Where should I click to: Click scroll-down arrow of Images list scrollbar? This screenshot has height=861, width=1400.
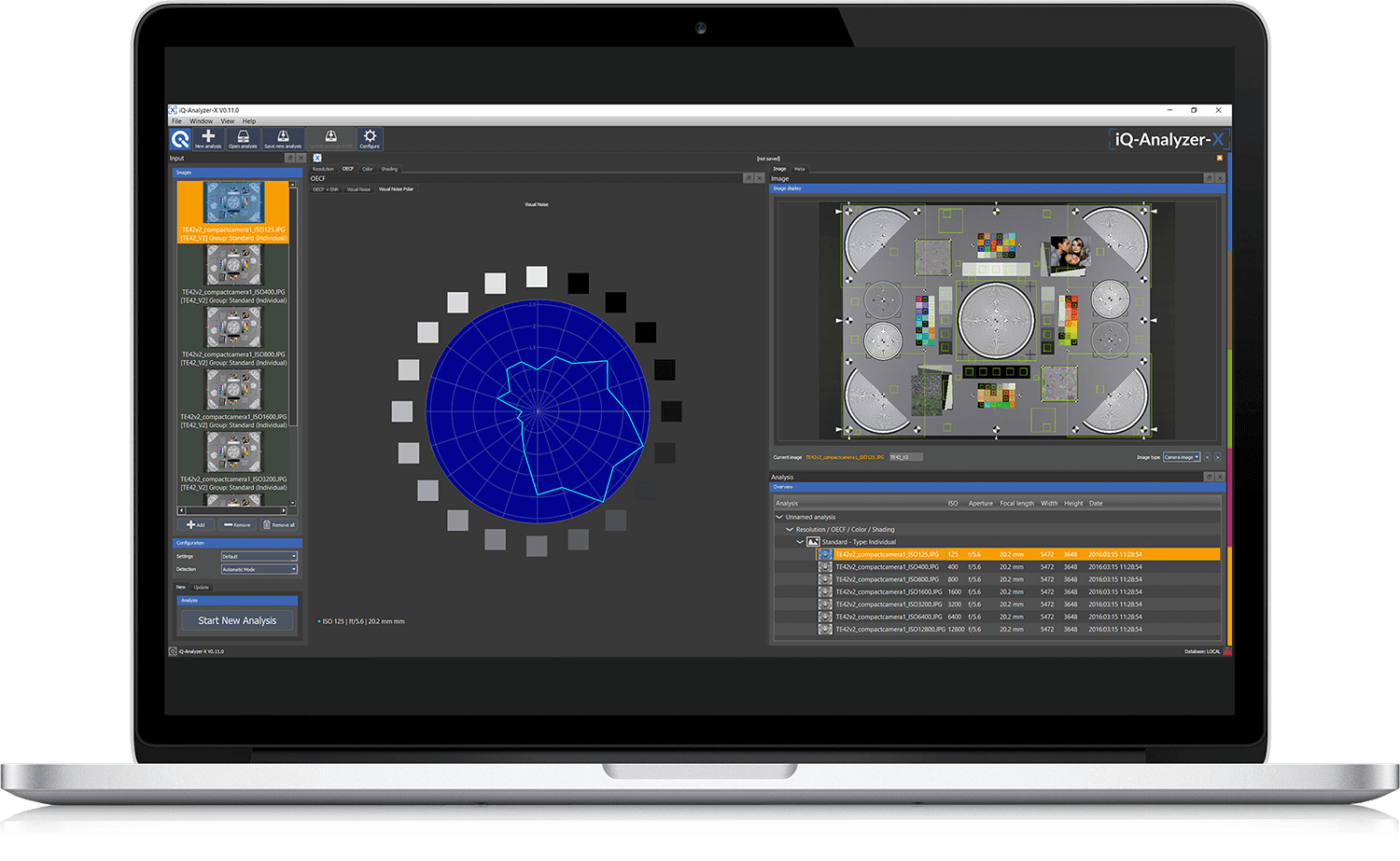[293, 503]
